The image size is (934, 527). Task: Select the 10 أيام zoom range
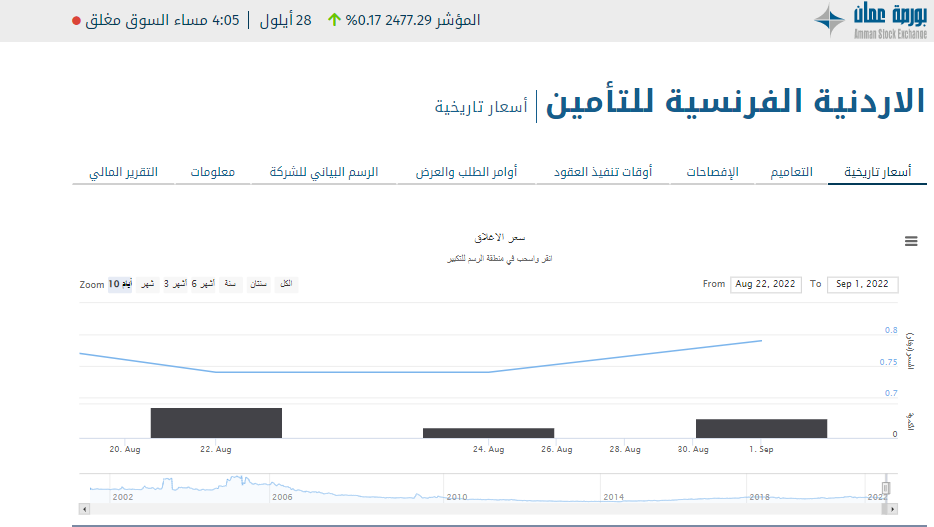(119, 284)
